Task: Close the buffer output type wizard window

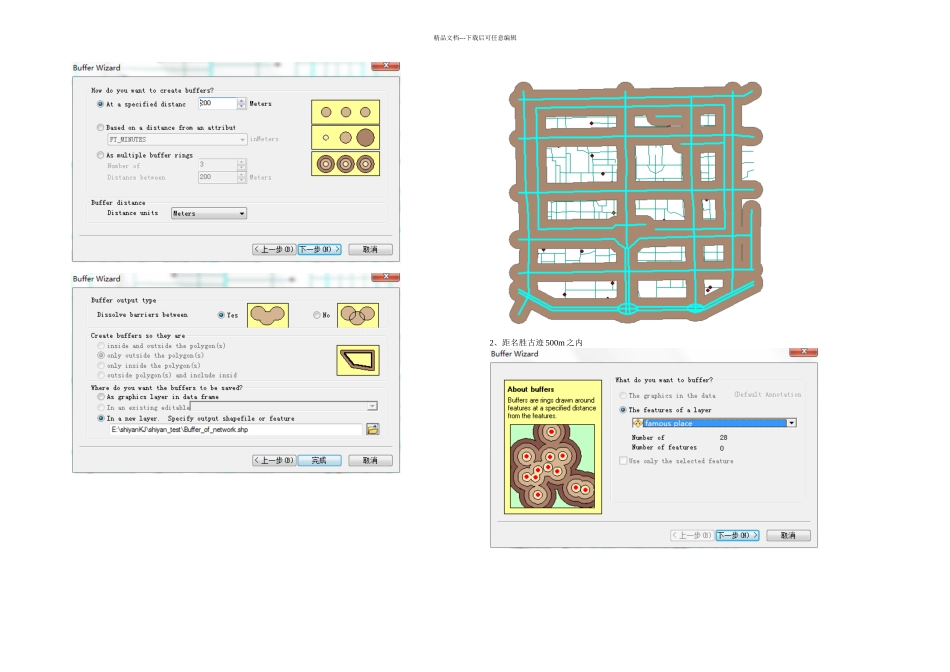Action: (385, 276)
